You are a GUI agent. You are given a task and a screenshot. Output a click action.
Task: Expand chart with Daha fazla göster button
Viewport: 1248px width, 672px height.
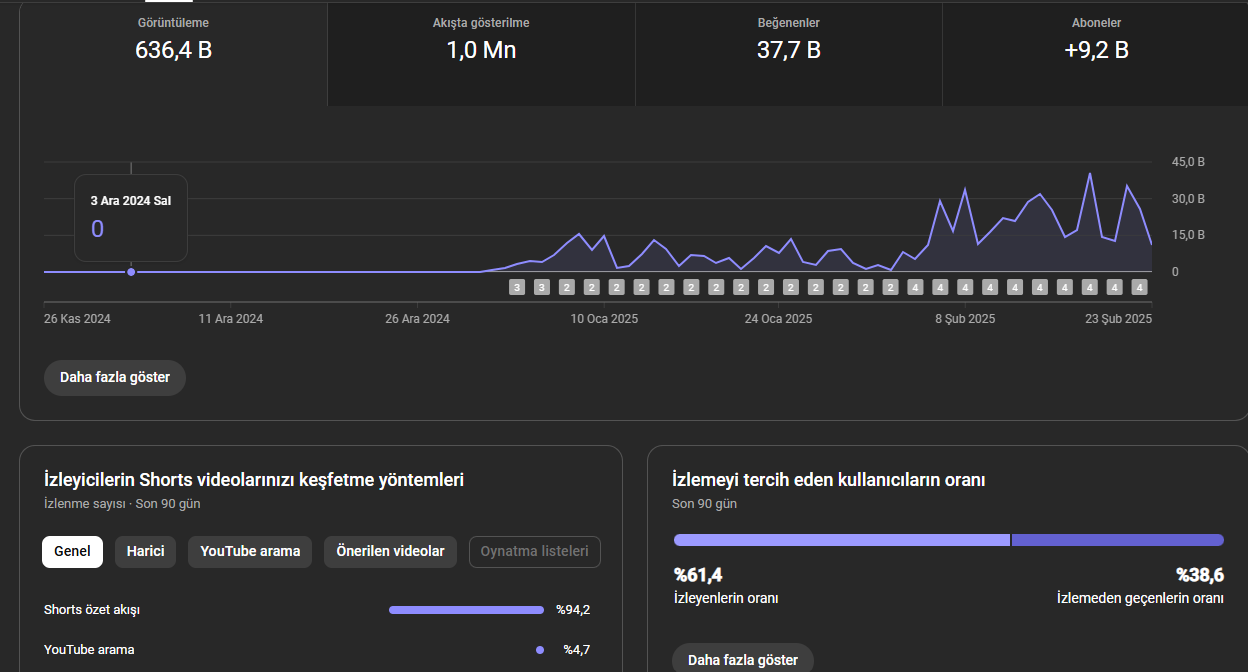point(115,378)
